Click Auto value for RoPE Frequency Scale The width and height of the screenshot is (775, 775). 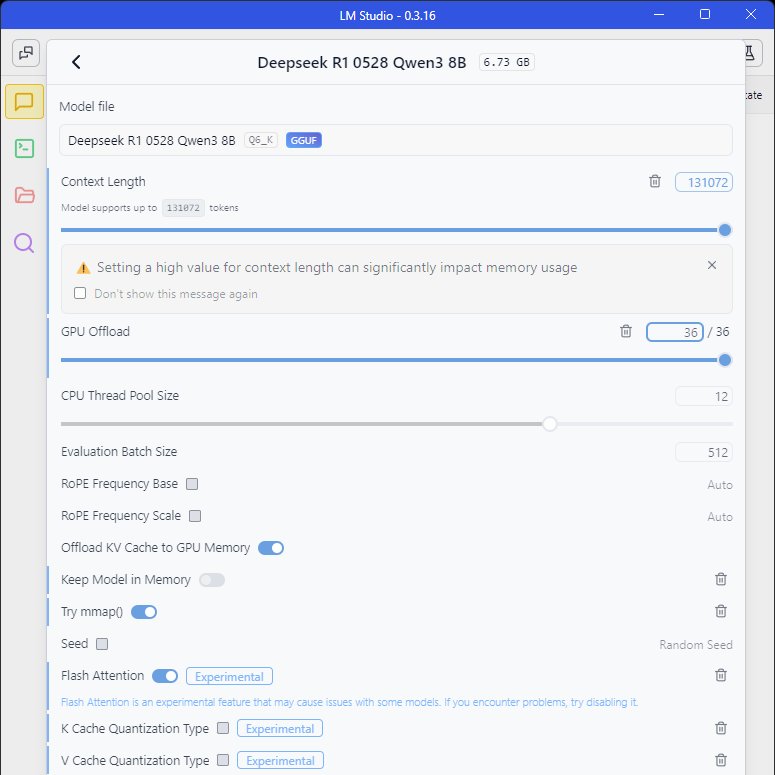pos(720,517)
